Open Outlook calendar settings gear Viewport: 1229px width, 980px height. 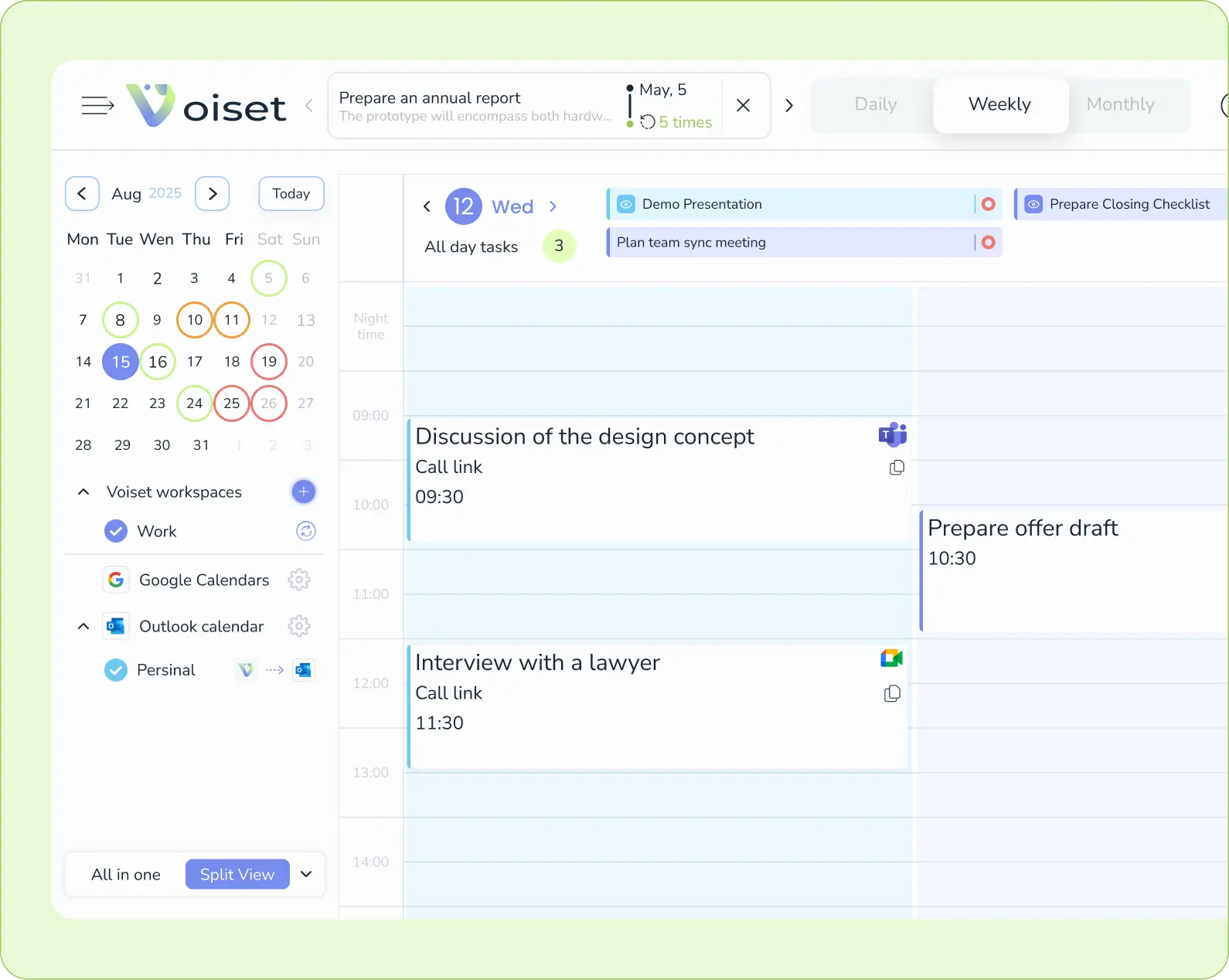[x=299, y=626]
